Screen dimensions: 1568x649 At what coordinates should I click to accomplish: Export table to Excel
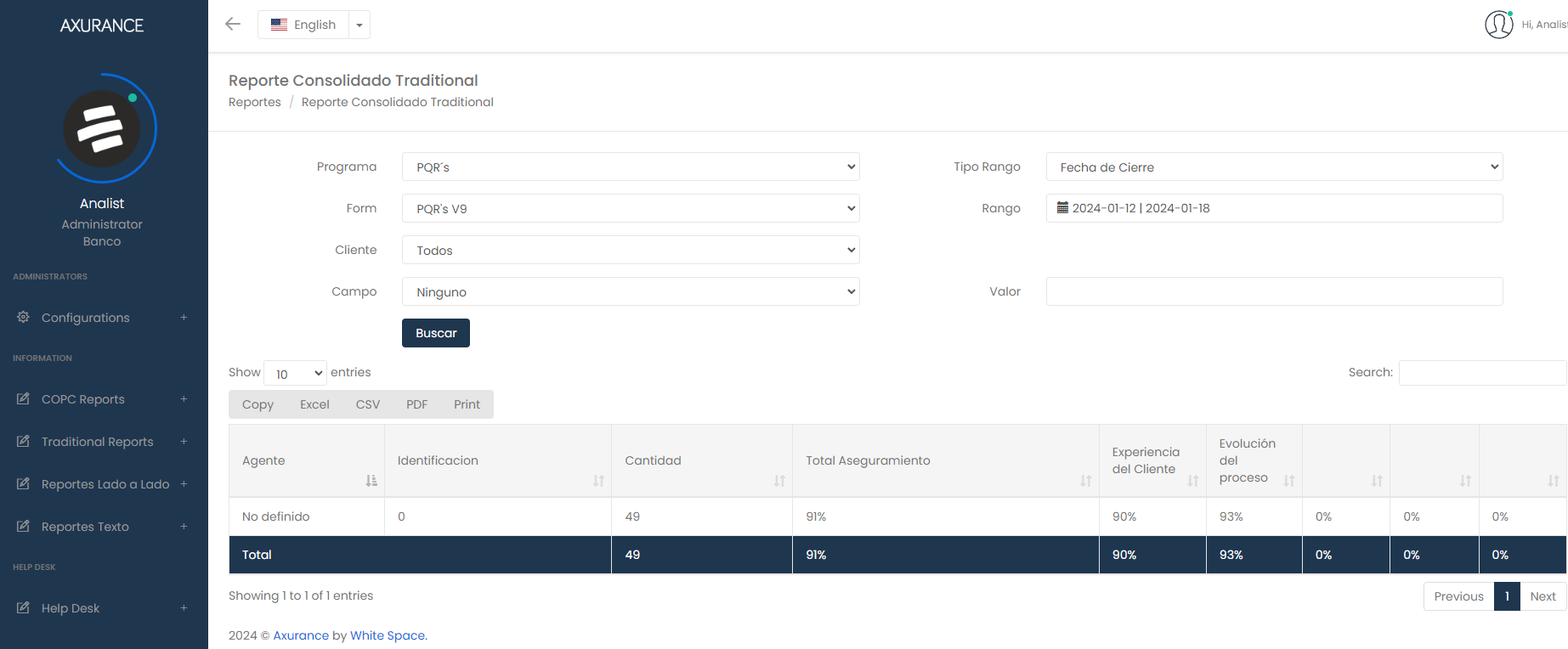tap(314, 404)
